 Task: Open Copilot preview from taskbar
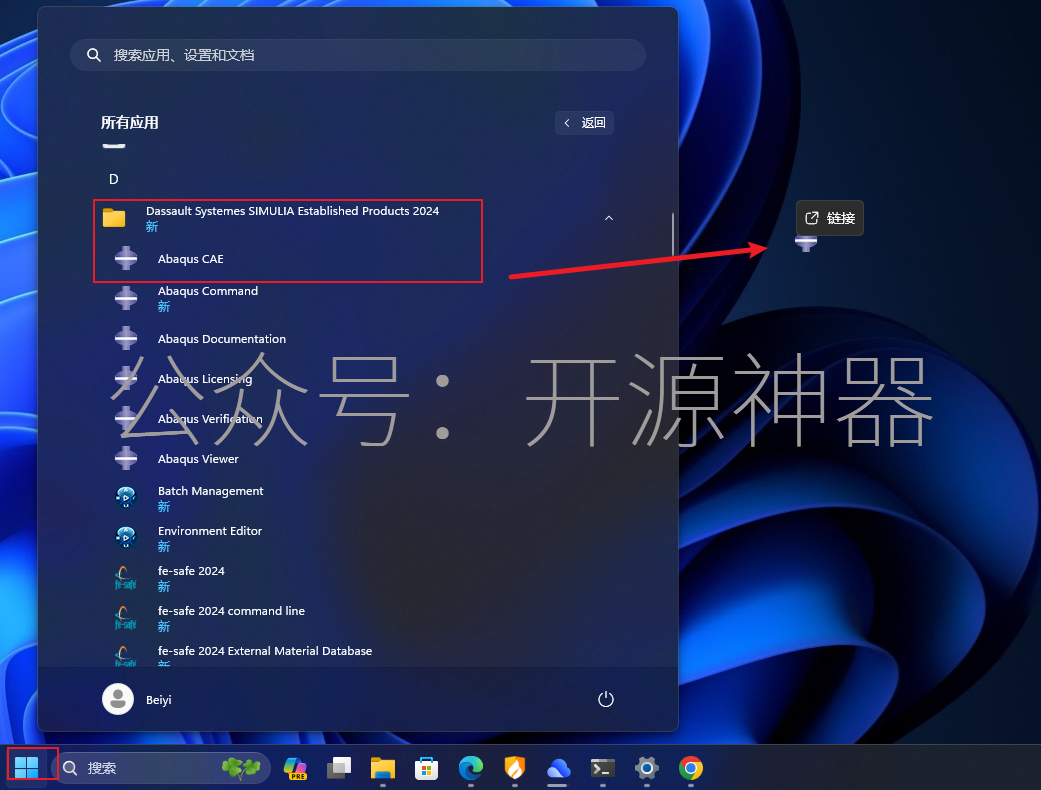coord(295,768)
